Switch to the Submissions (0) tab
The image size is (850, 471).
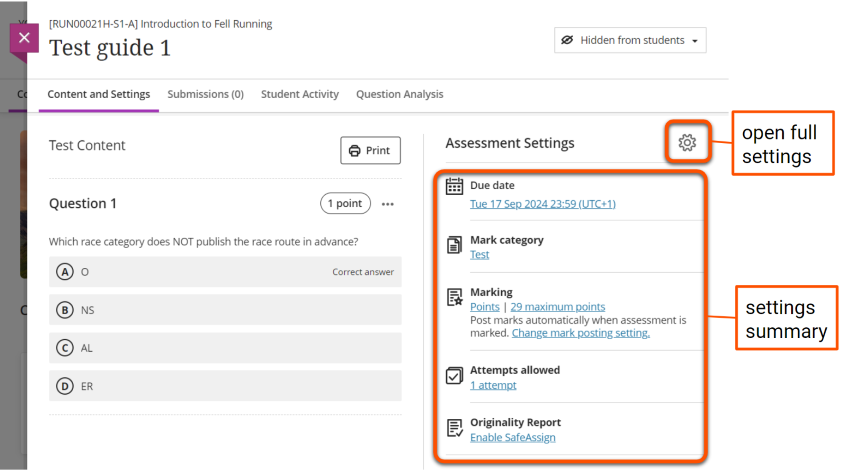point(205,94)
